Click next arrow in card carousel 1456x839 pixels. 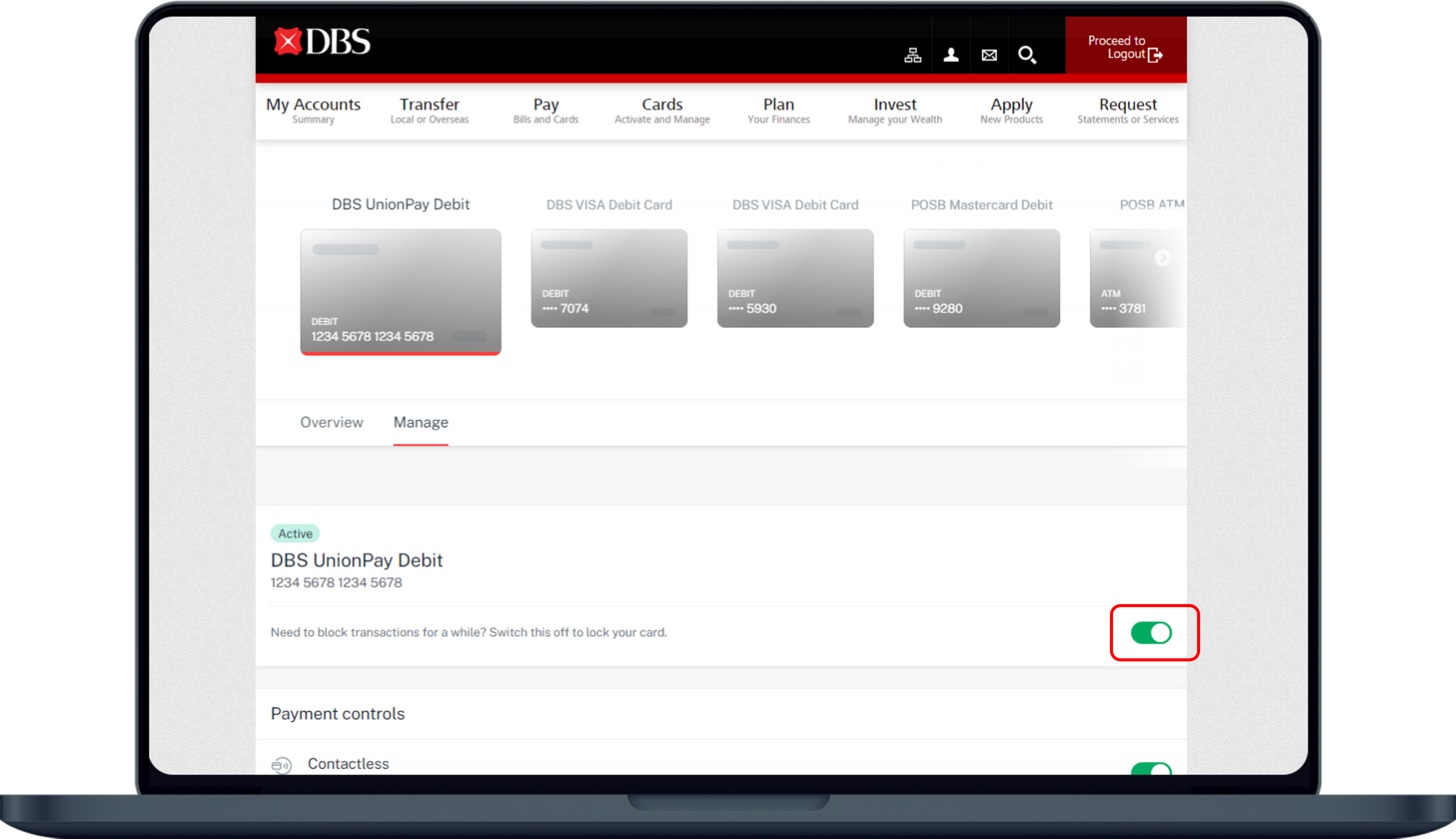[1162, 258]
